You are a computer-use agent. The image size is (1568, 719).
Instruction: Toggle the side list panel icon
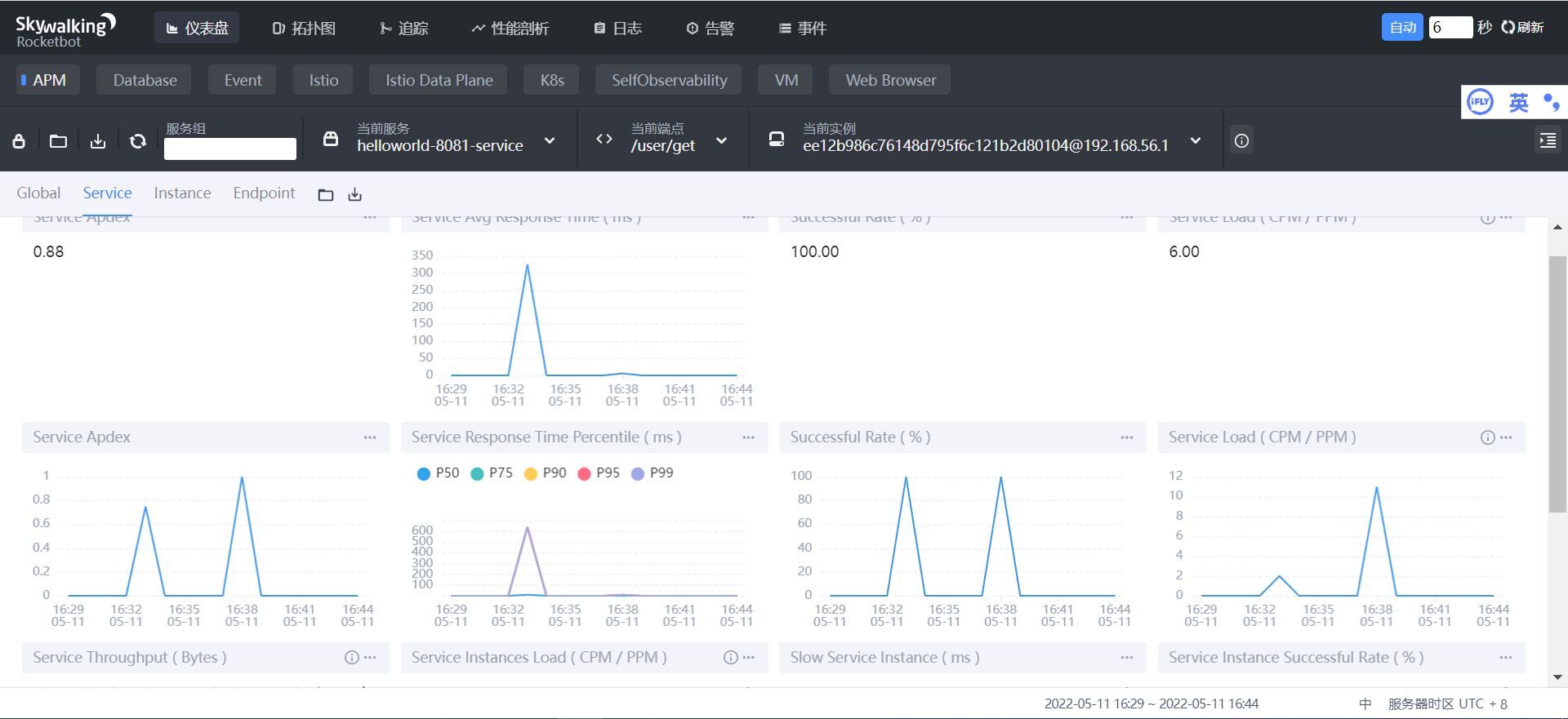click(x=1548, y=140)
